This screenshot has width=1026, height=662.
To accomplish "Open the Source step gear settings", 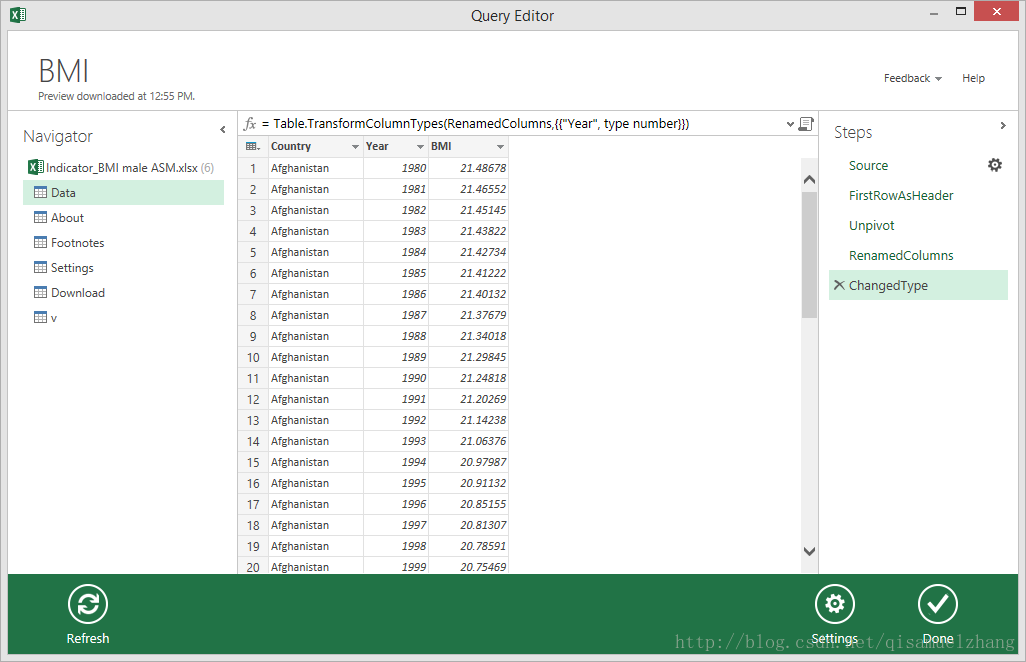I will [x=995, y=165].
